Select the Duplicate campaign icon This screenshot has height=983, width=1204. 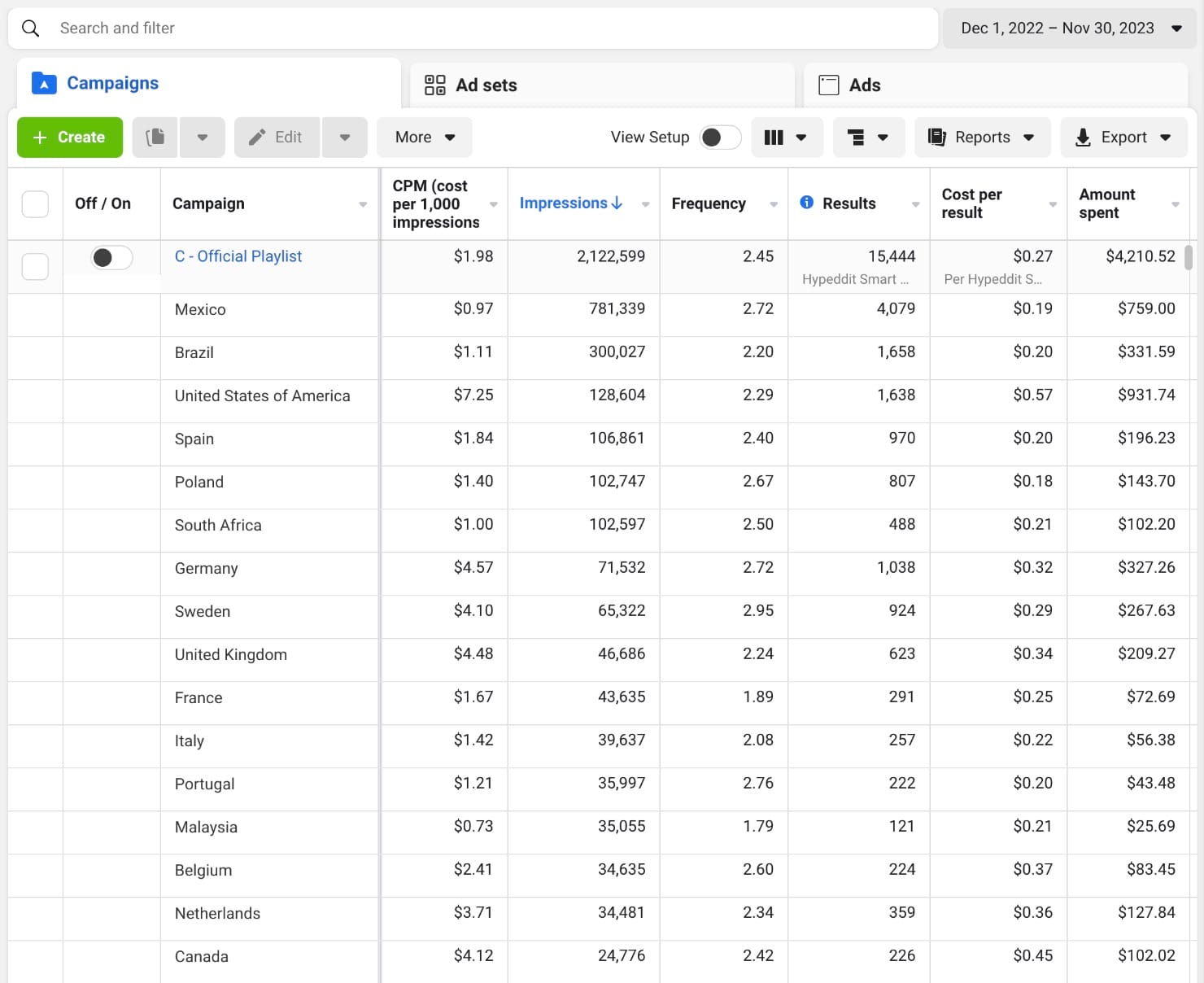(x=155, y=137)
